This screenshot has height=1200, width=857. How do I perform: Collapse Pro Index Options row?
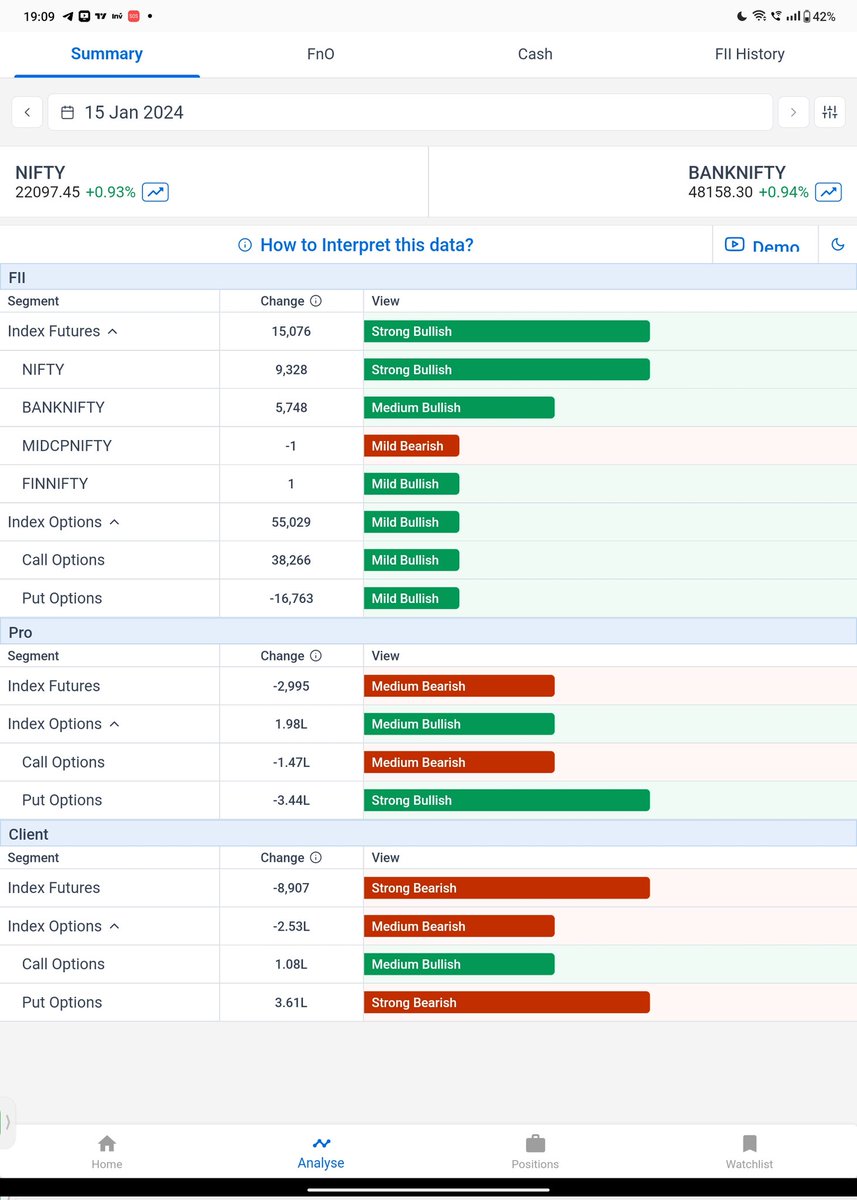(x=113, y=724)
